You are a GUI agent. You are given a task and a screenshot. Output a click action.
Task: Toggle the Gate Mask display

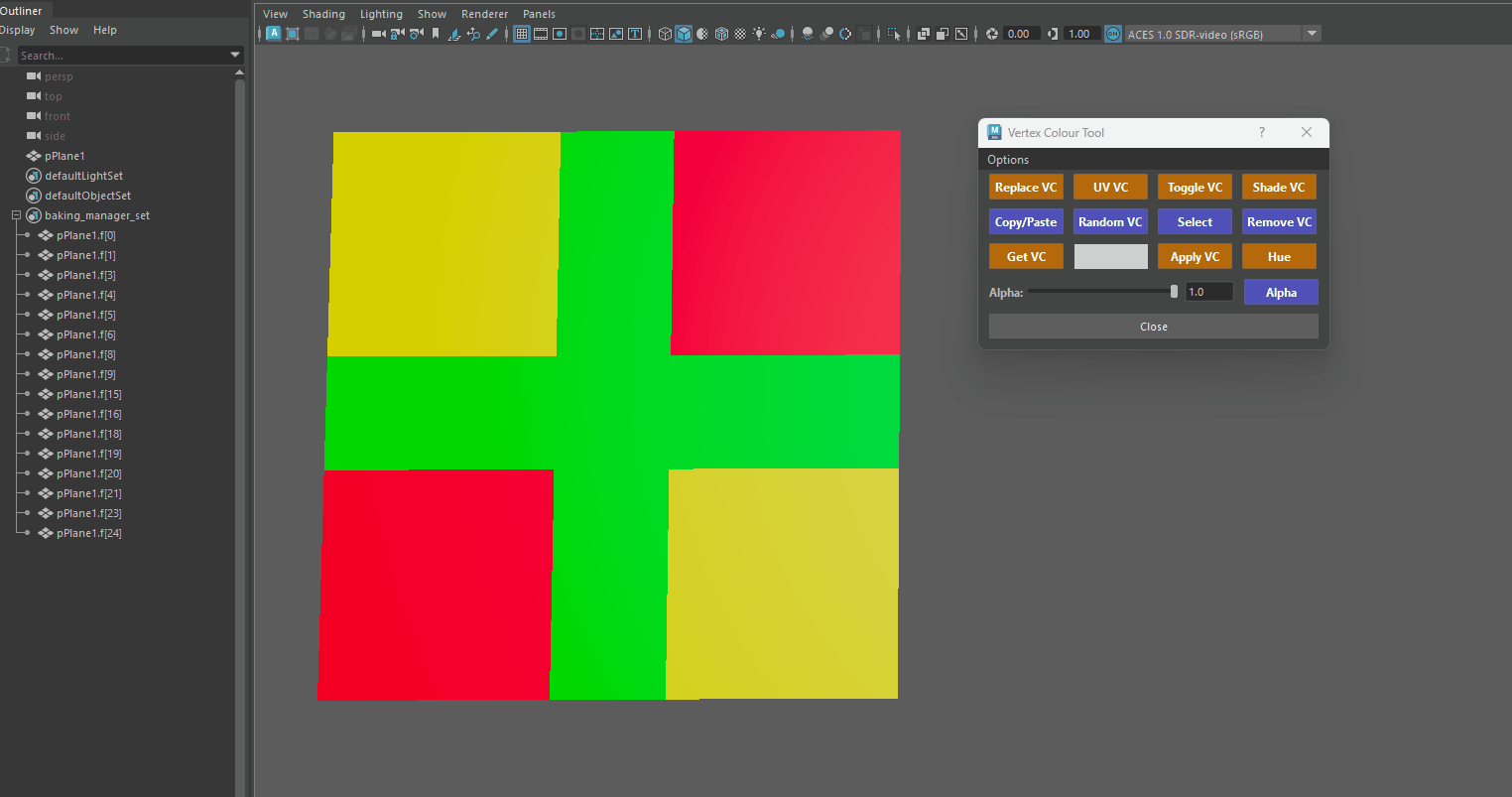578,34
